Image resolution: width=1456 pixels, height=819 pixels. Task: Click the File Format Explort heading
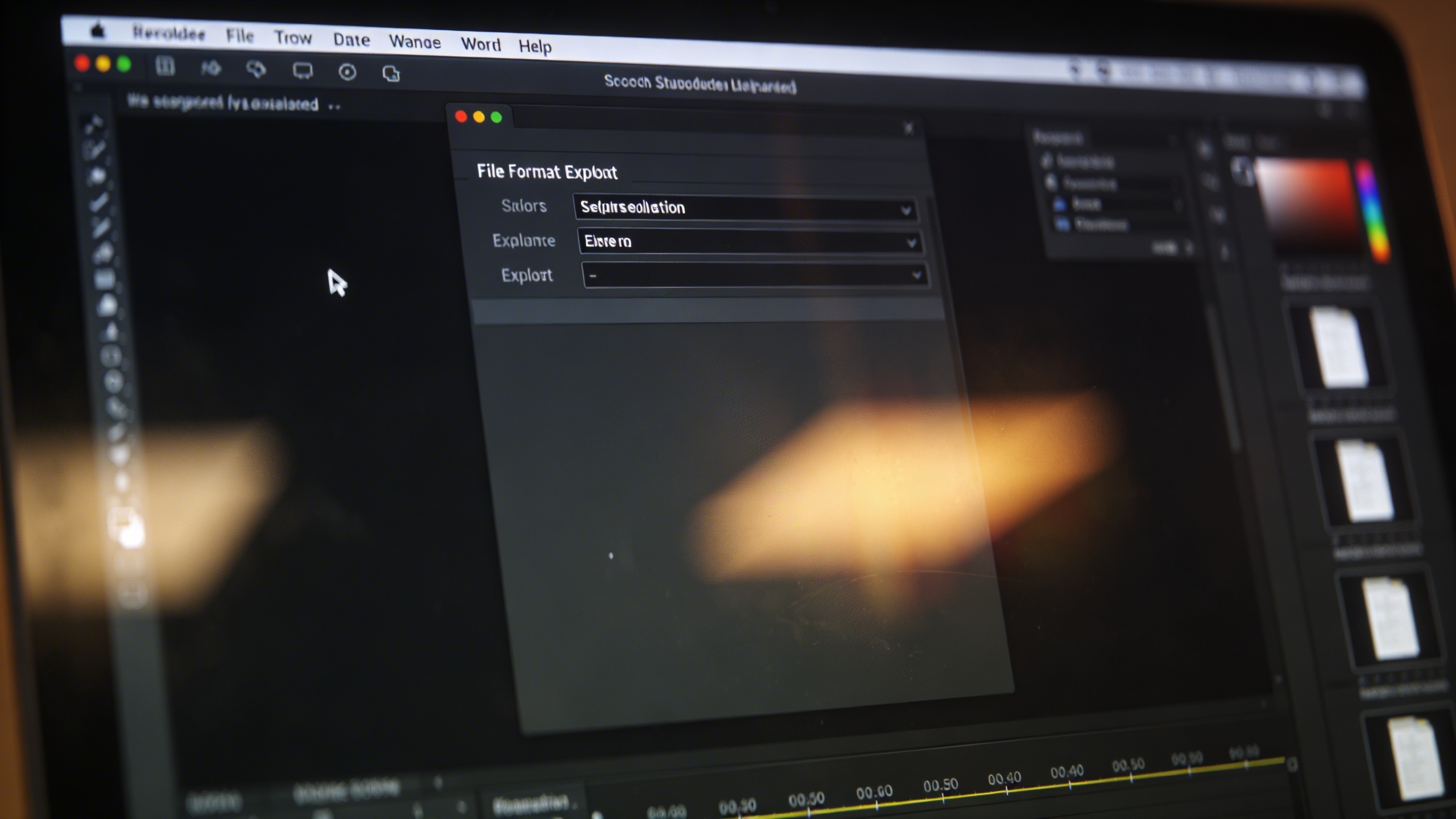(547, 172)
